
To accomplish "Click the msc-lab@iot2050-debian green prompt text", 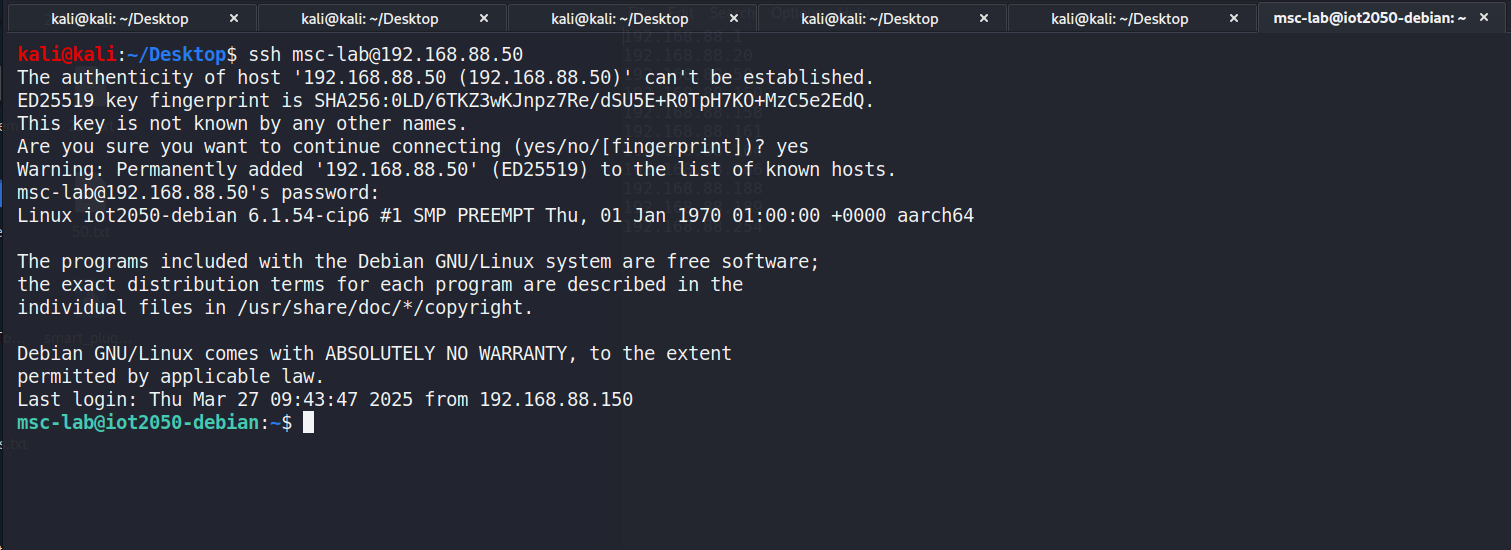I will tap(138, 423).
